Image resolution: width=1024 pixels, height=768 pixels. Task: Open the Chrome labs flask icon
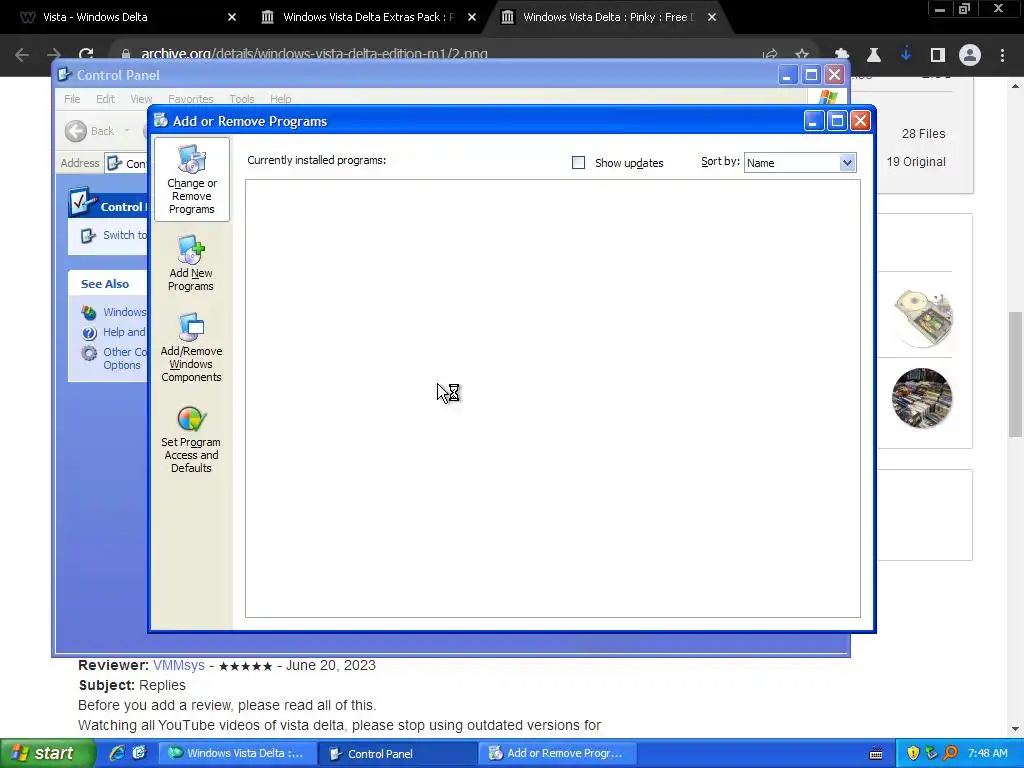(x=874, y=55)
